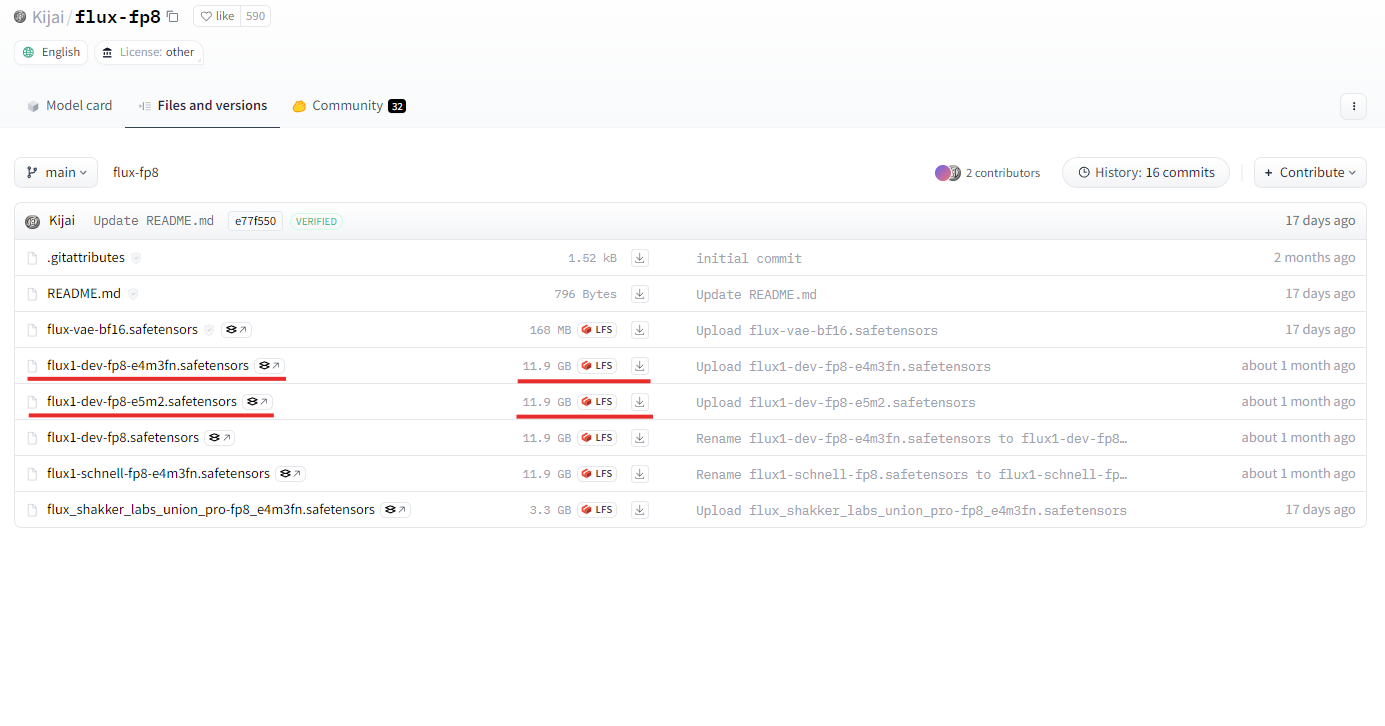
Task: Download flux_shakker_labs_union_pro file via download icon
Action: (x=640, y=510)
